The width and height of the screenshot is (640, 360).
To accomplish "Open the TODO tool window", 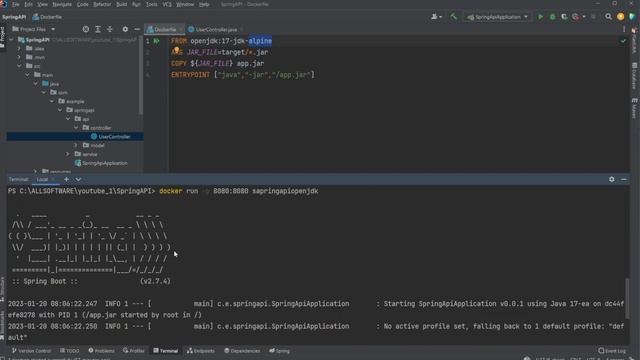I will pyautogui.click(x=70, y=351).
